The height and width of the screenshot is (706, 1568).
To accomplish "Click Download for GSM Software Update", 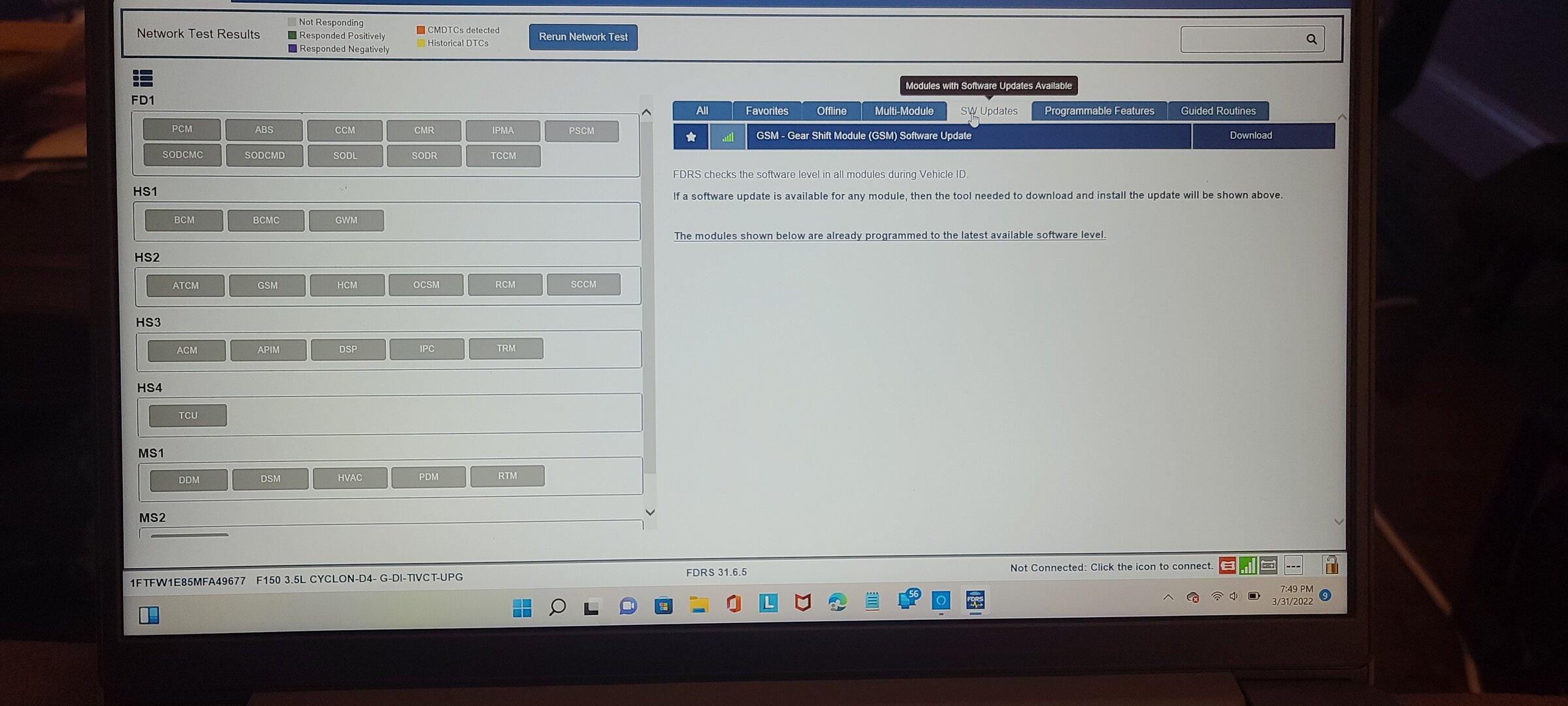I will [x=1250, y=135].
